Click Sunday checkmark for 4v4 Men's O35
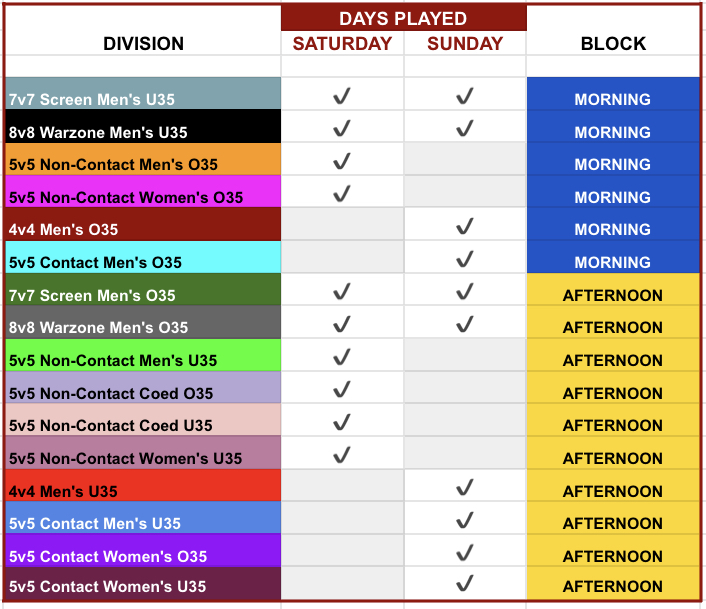The image size is (706, 609). click(464, 227)
